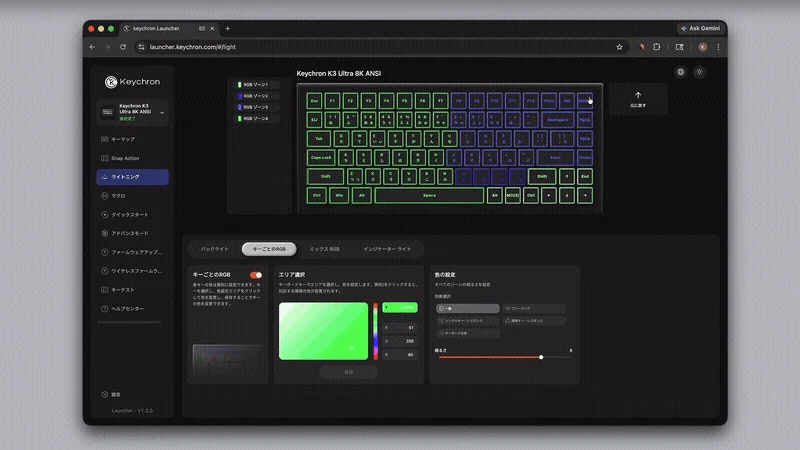Click the Keychron logo
Image resolution: width=800 pixels, height=450 pixels.
click(132, 82)
